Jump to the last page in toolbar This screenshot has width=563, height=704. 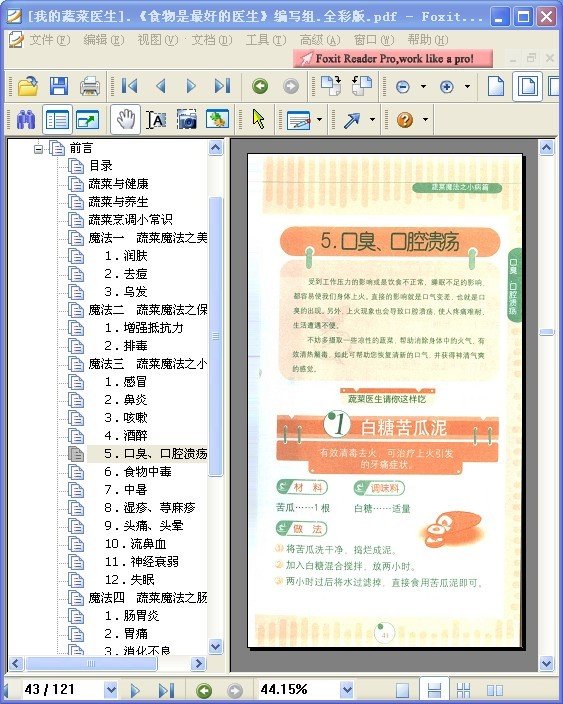point(223,86)
